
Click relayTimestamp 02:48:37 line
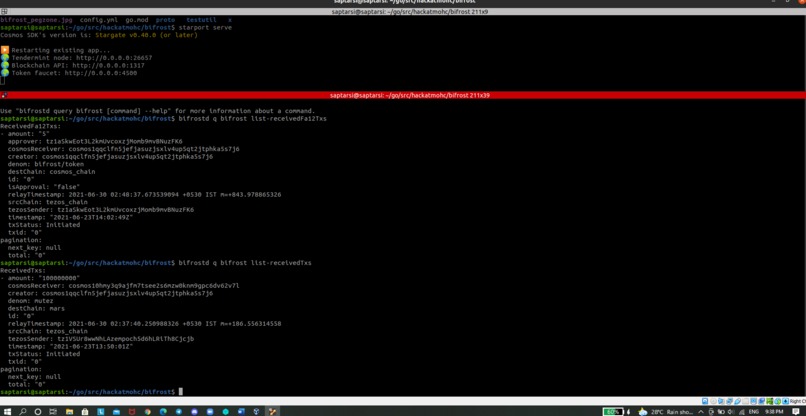point(144,194)
